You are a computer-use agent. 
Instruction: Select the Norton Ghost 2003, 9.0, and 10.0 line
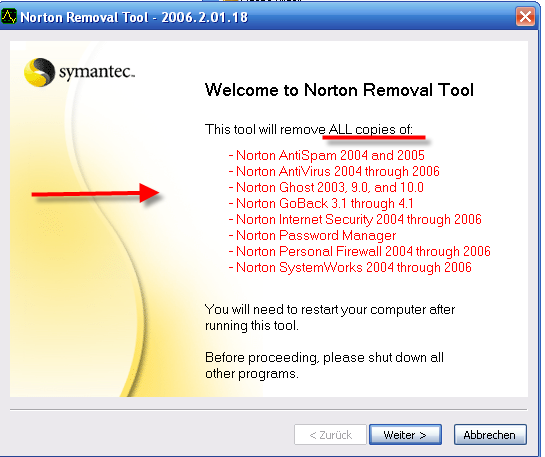click(326, 187)
